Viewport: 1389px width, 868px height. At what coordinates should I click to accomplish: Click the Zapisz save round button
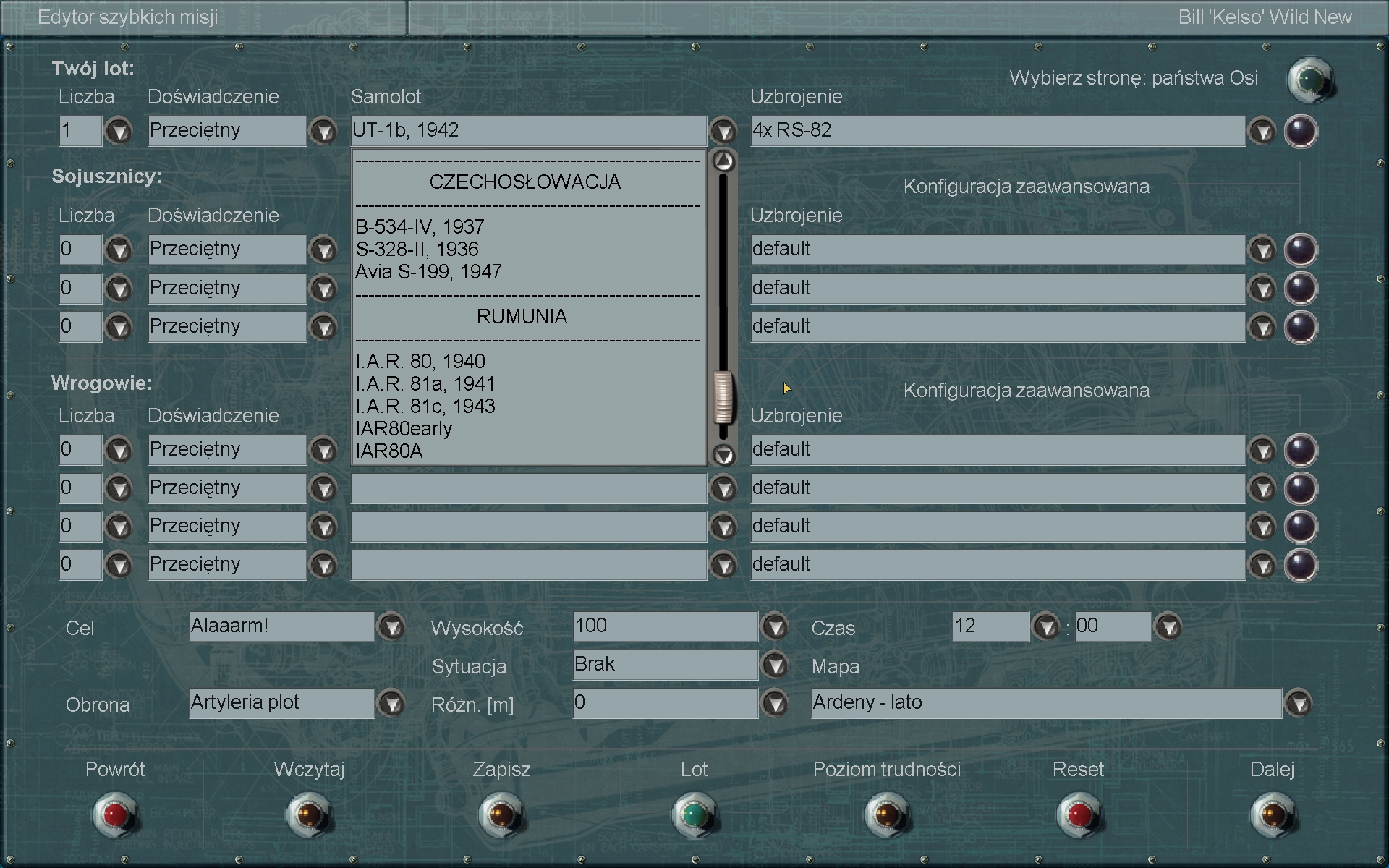click(x=501, y=815)
